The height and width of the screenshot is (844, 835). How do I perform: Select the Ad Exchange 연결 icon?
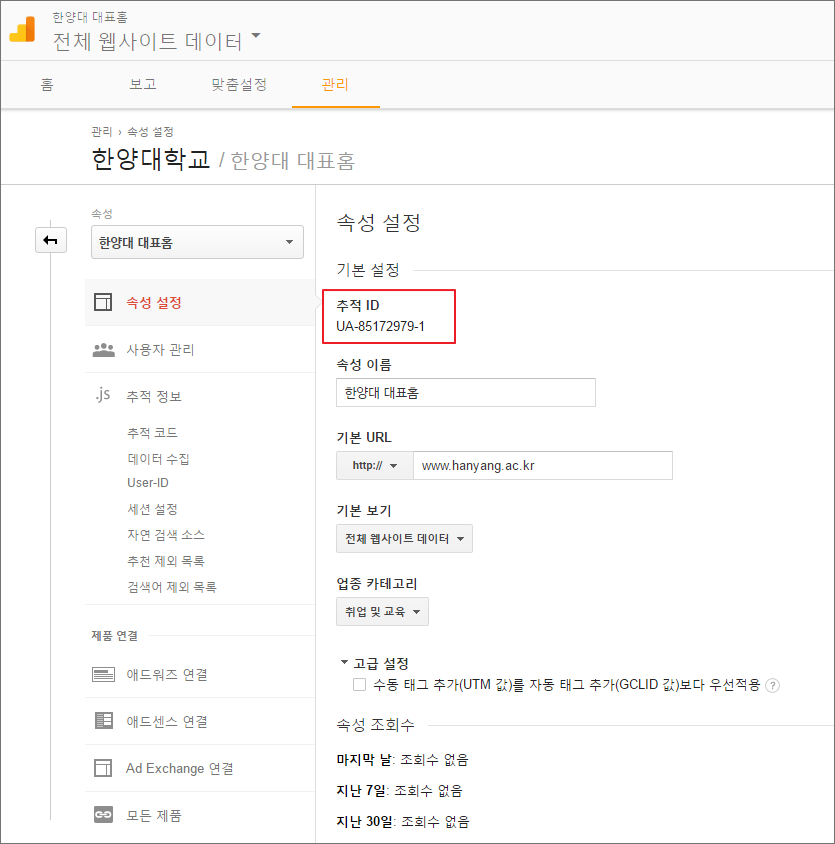pos(103,767)
